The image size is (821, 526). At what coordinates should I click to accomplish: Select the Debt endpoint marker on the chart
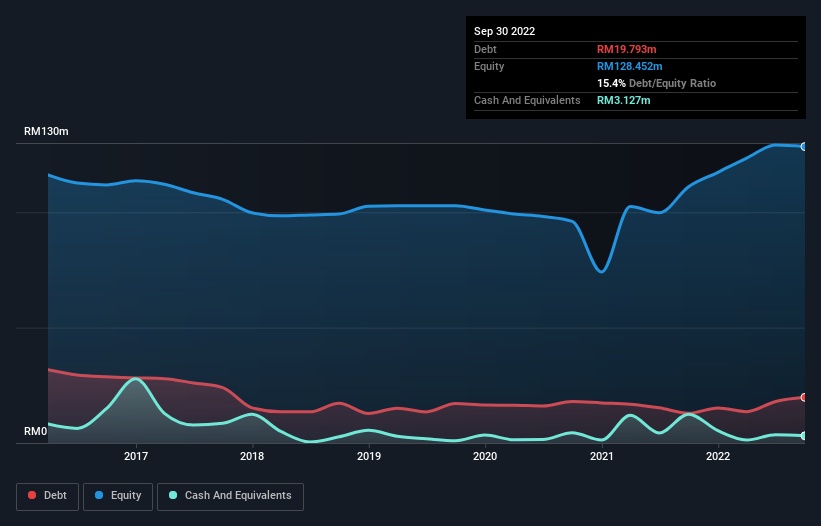(804, 397)
